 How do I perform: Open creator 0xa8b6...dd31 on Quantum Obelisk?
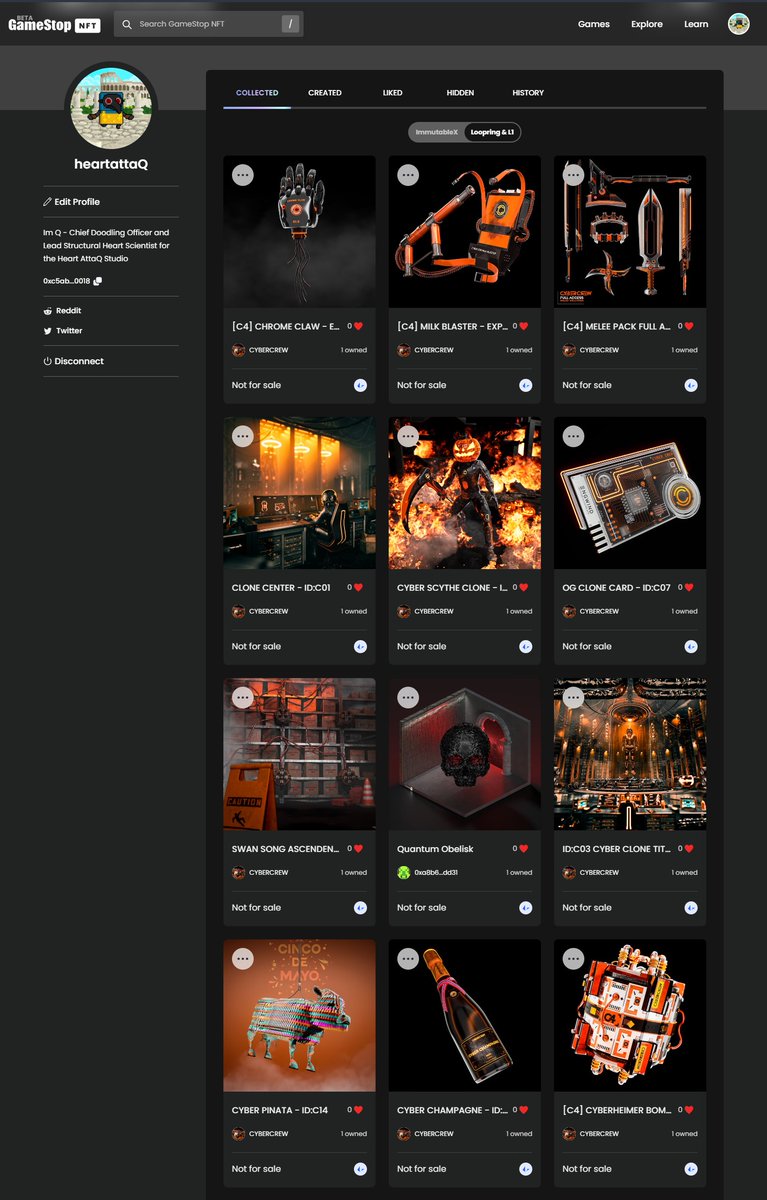428,873
